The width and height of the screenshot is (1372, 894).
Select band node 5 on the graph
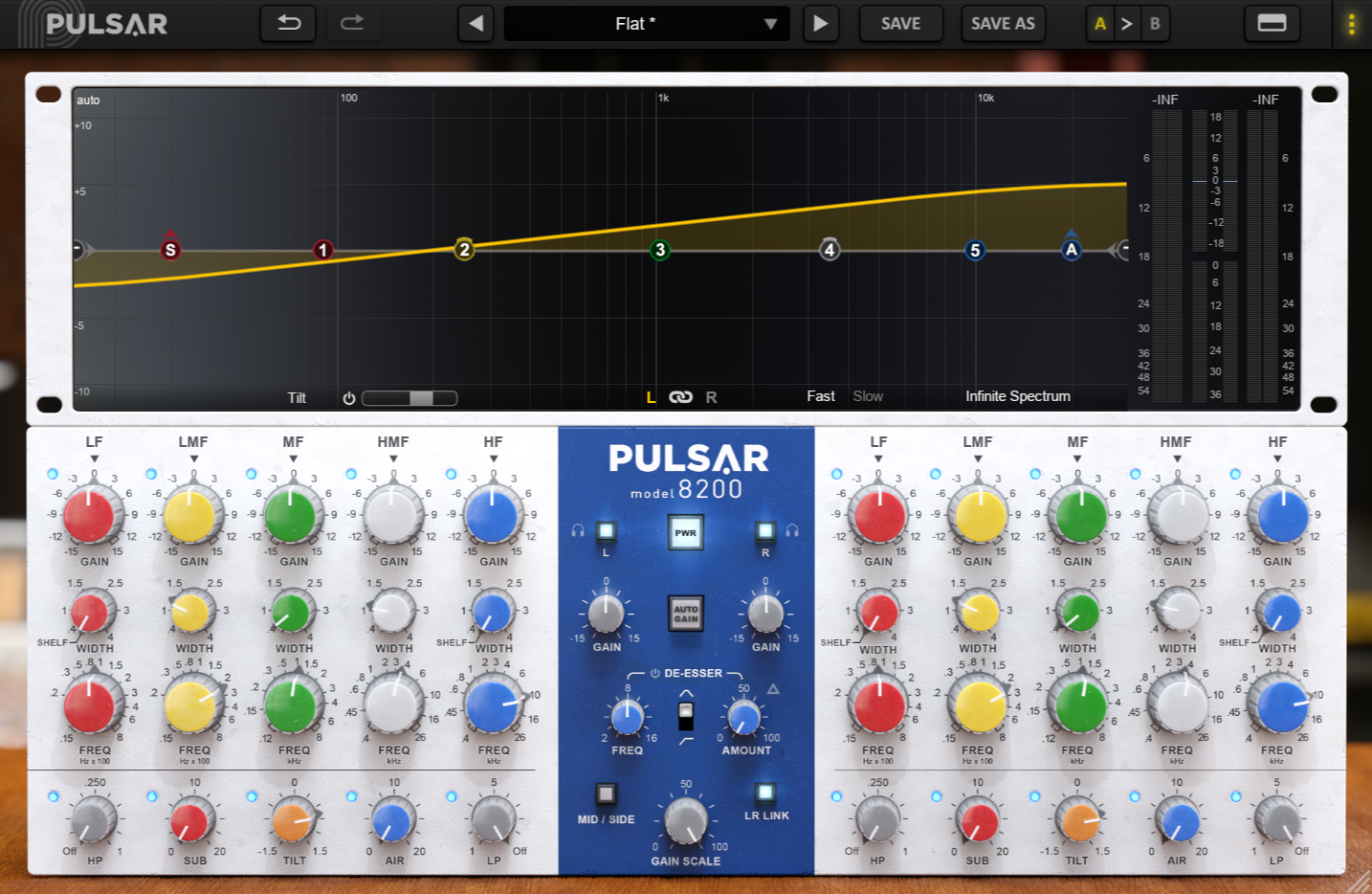[x=975, y=250]
